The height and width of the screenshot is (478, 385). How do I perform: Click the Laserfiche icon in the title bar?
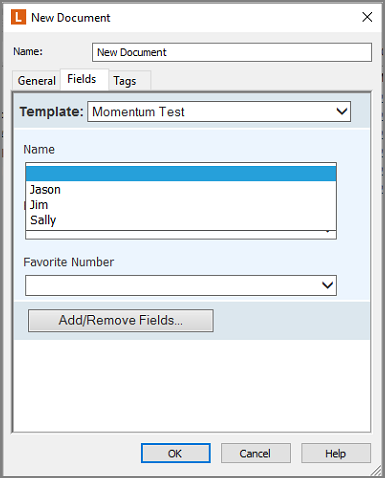click(18, 17)
